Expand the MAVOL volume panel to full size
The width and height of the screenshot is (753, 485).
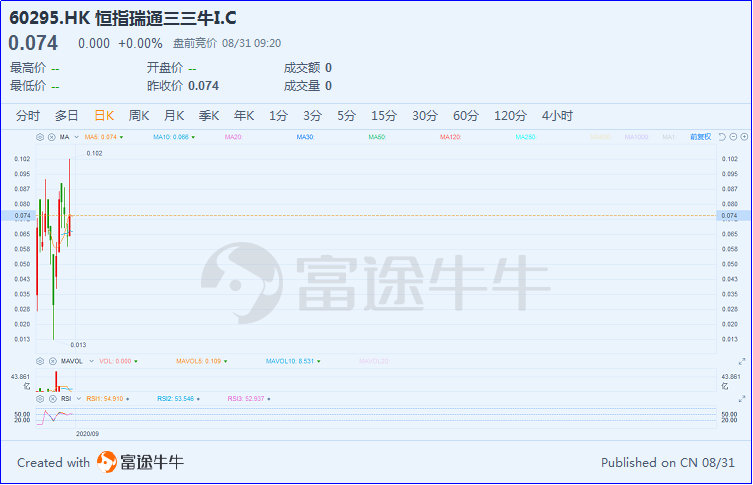click(742, 361)
